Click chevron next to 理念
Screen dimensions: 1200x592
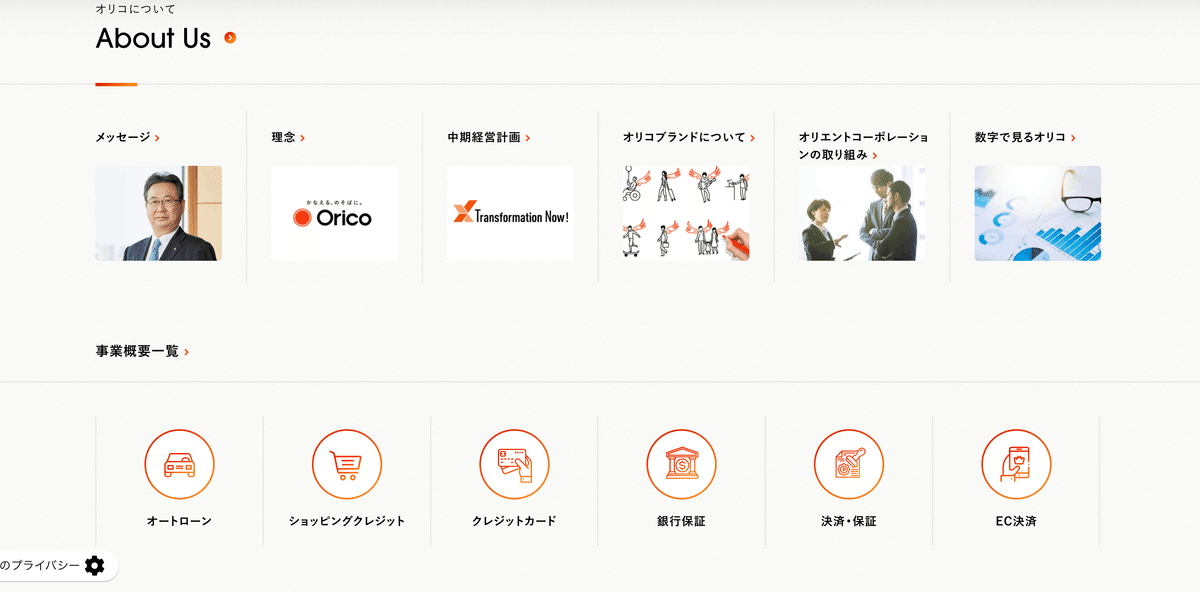coord(302,138)
